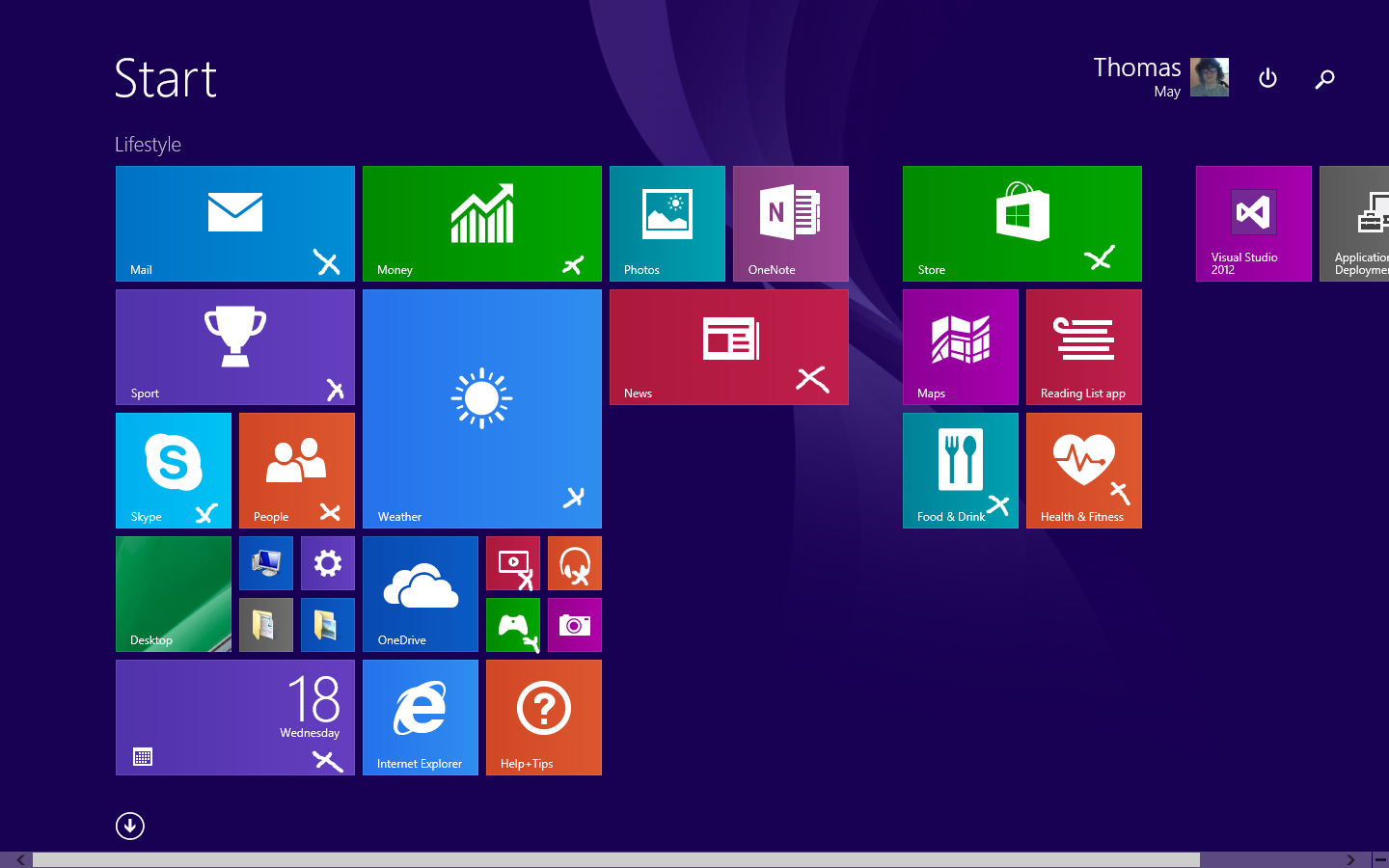Launch Internet Explorer tile
Image resolution: width=1389 pixels, height=868 pixels.
[421, 718]
